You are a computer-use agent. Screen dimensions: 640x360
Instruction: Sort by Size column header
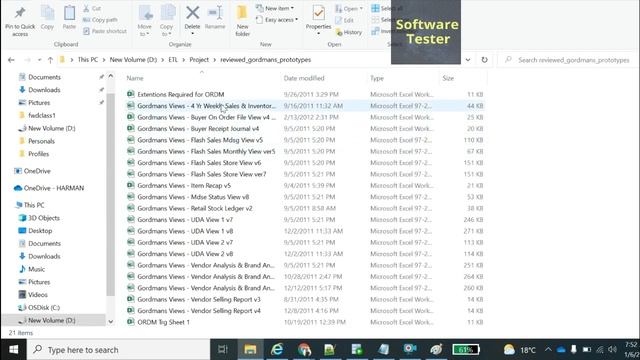point(448,78)
